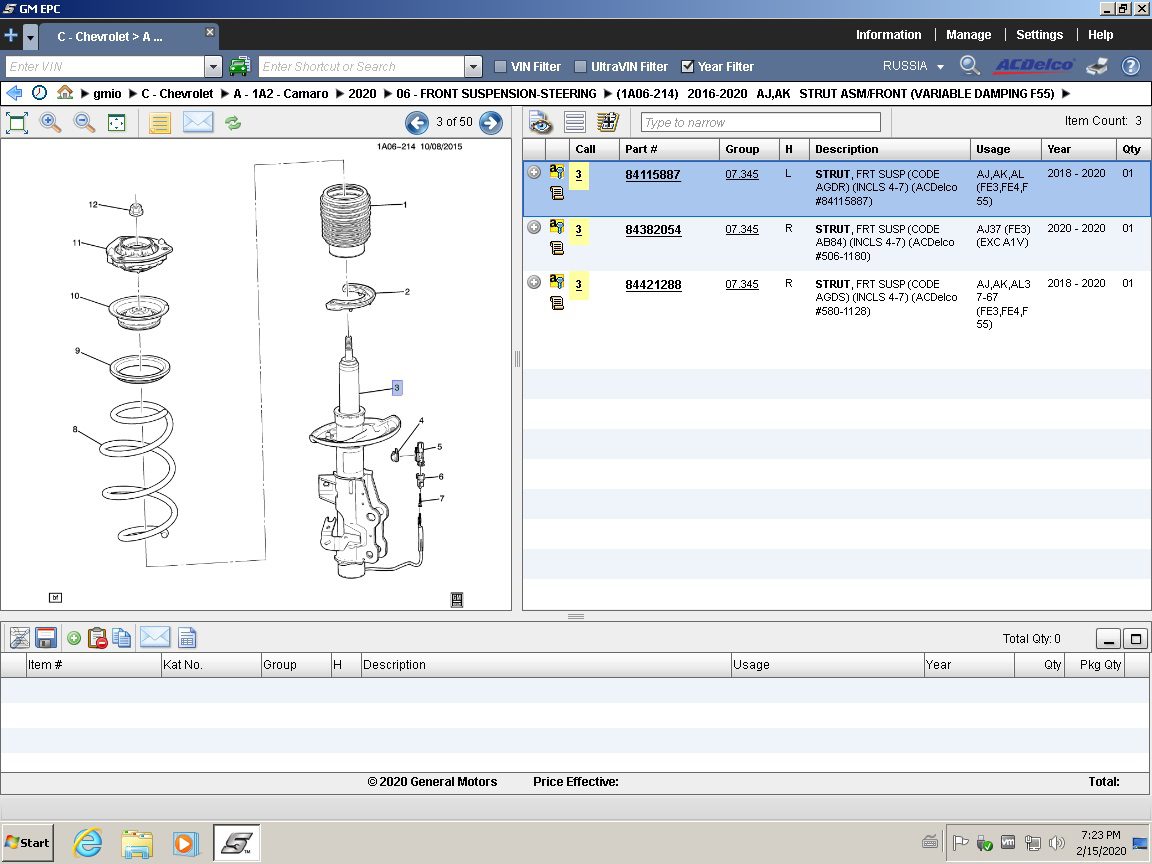Open the Enter VIN dropdown arrow

click(x=213, y=67)
